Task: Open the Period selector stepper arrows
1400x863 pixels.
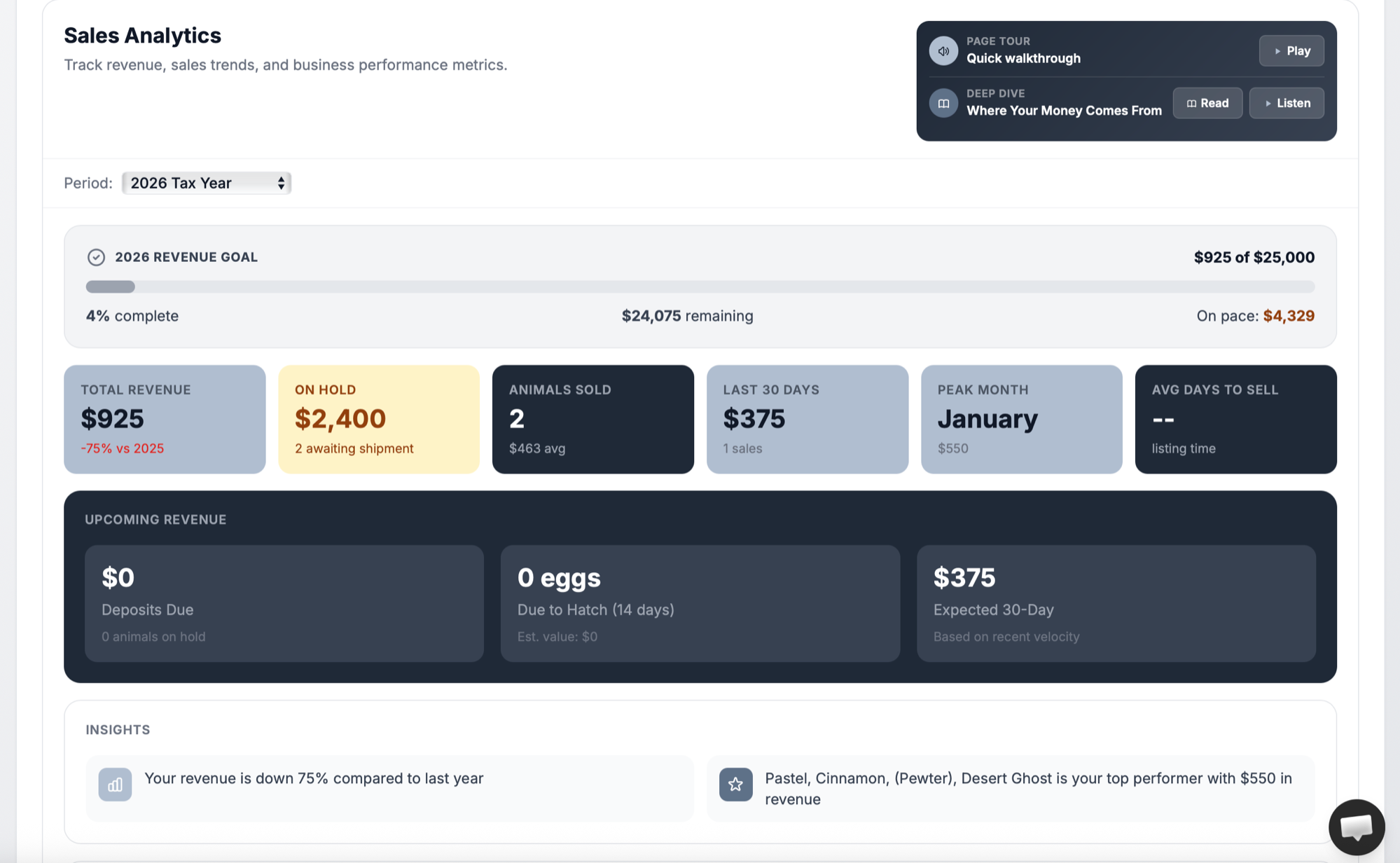Action: tap(280, 183)
